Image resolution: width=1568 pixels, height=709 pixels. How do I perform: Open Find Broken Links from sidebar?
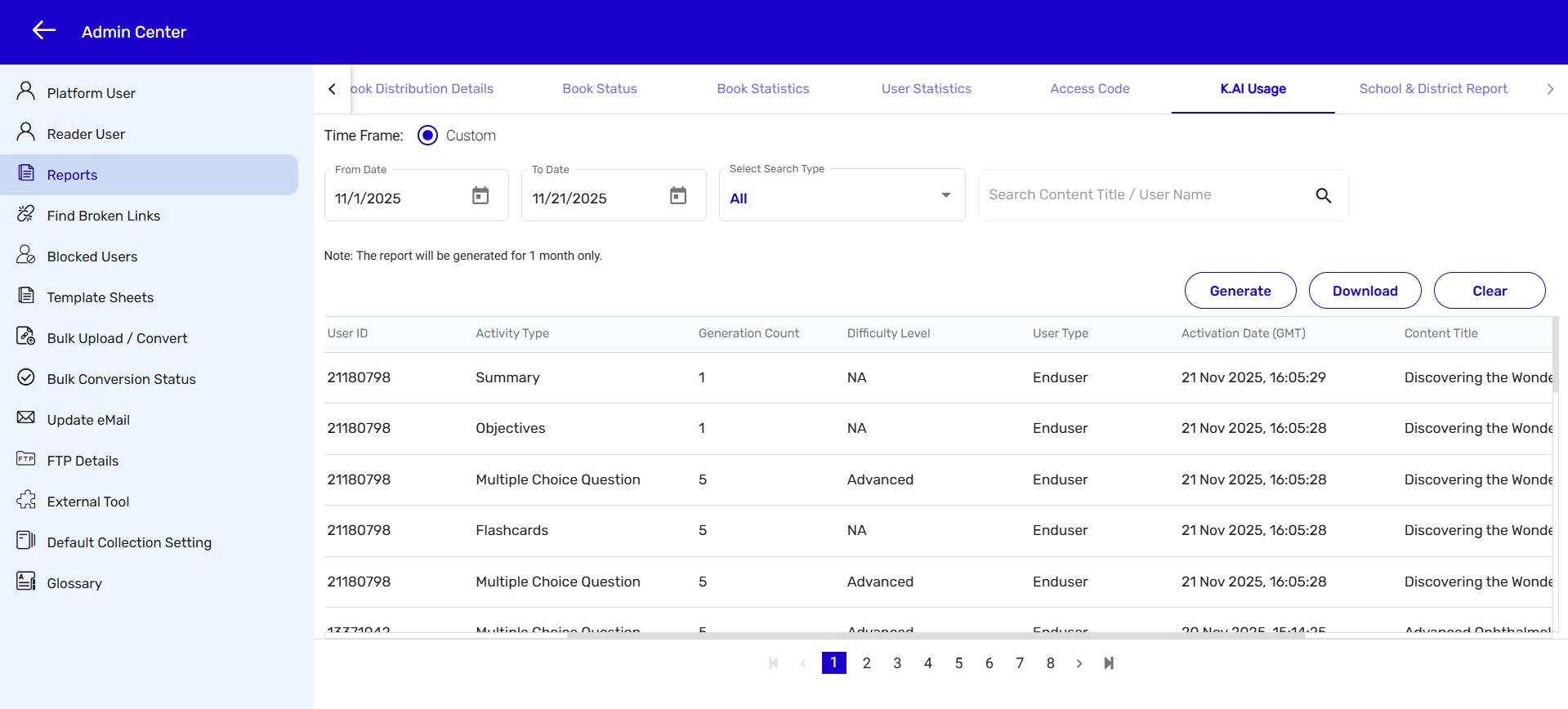(x=103, y=216)
